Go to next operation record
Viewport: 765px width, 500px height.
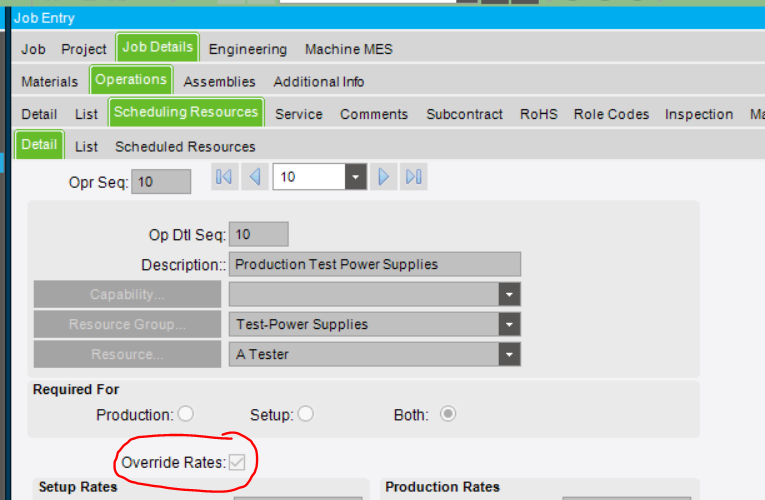(383, 177)
